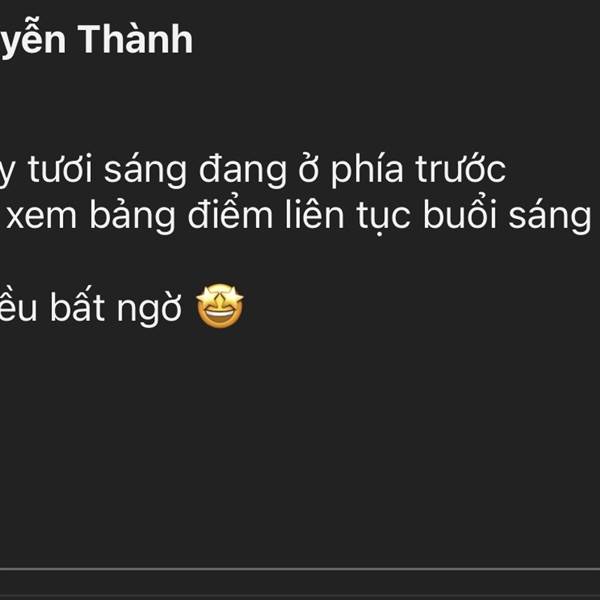Select the word 'bảng' in the post
This screenshot has width=600, height=600.
(x=132, y=216)
